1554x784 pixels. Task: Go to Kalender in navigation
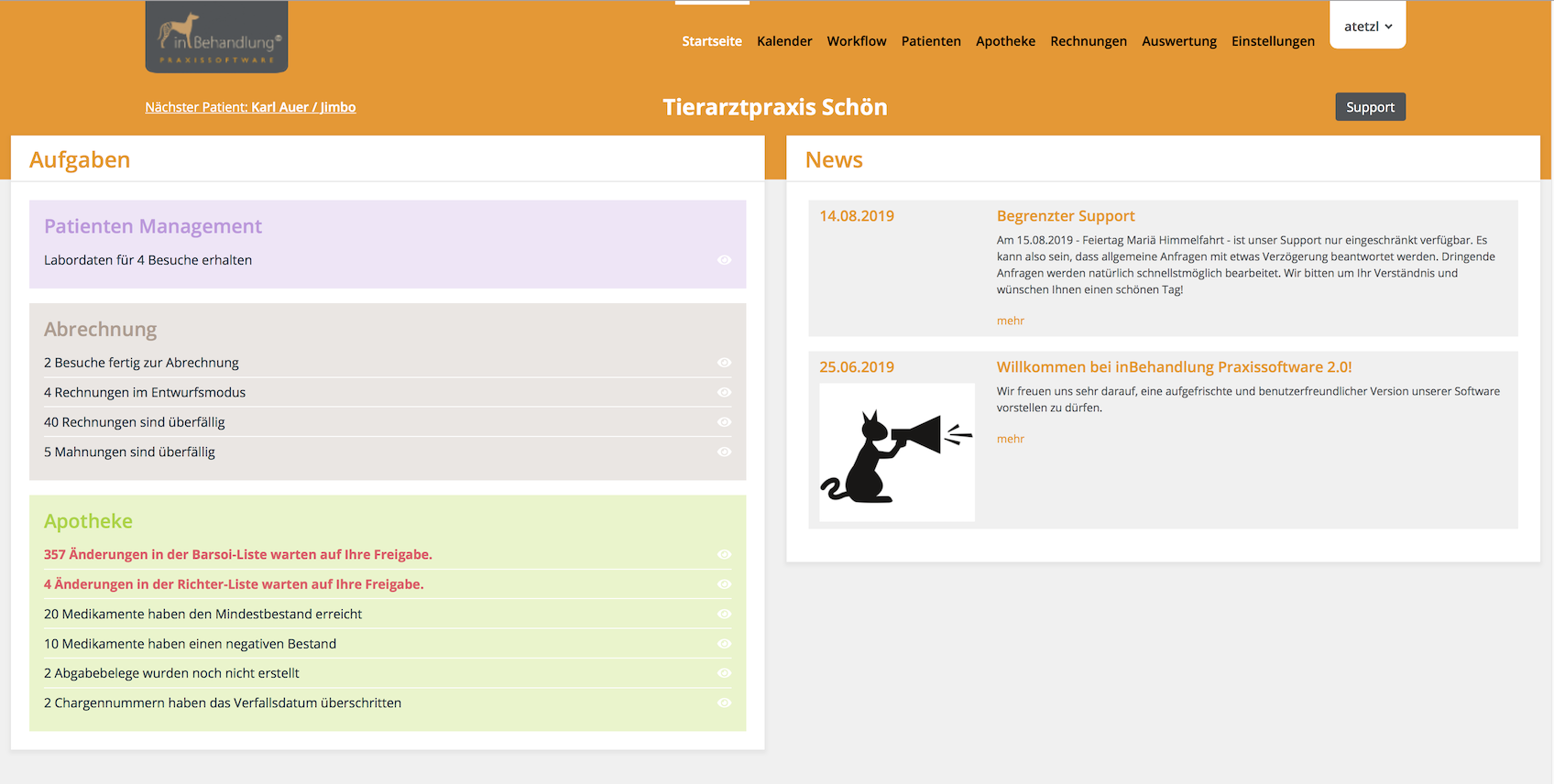click(784, 41)
